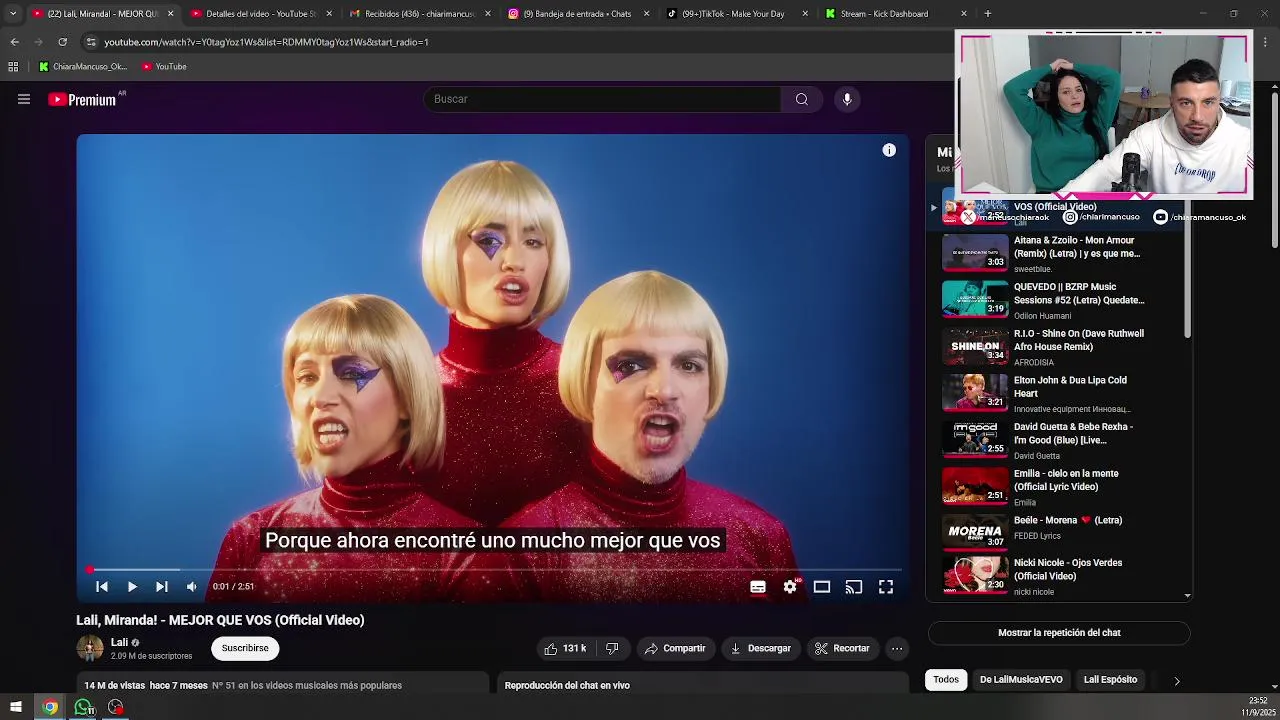Play R.I.O - Shine On thumbnail
Viewport: 1280px width, 720px height.
coord(975,346)
